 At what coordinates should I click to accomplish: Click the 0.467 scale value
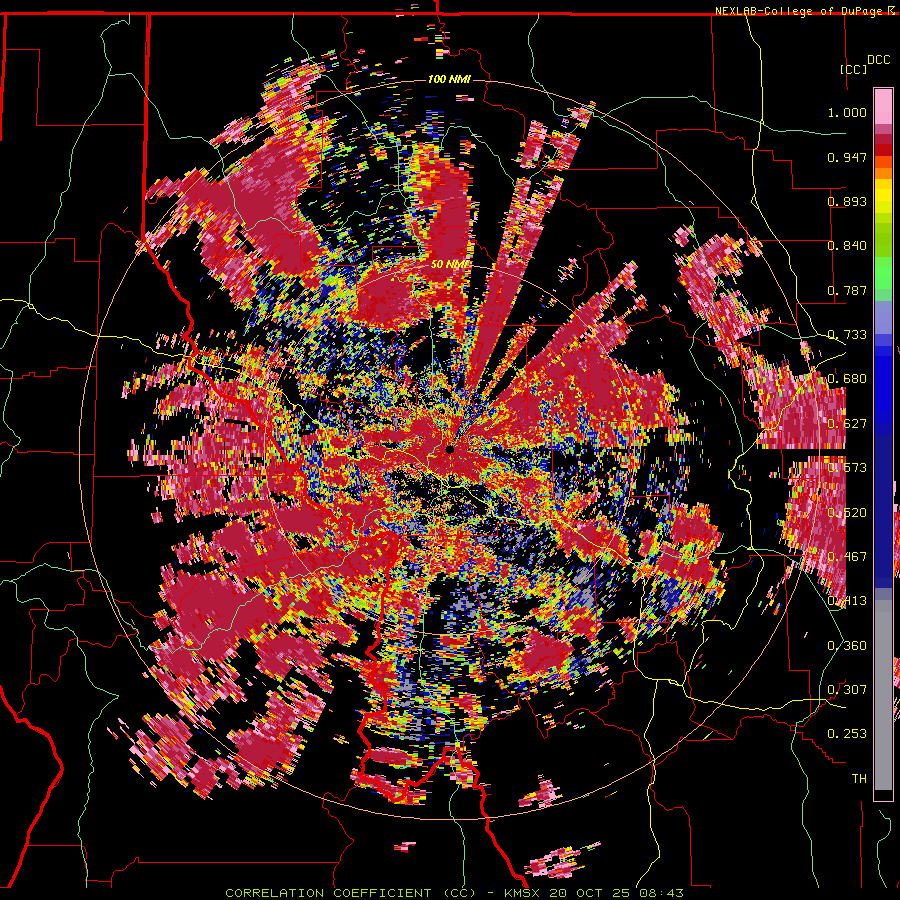pyautogui.click(x=847, y=557)
